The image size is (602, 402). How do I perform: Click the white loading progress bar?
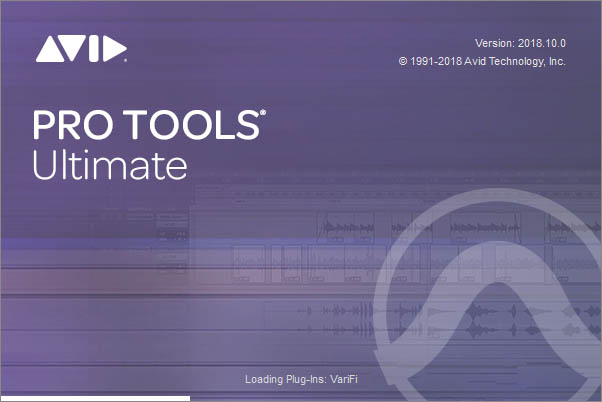point(95,399)
